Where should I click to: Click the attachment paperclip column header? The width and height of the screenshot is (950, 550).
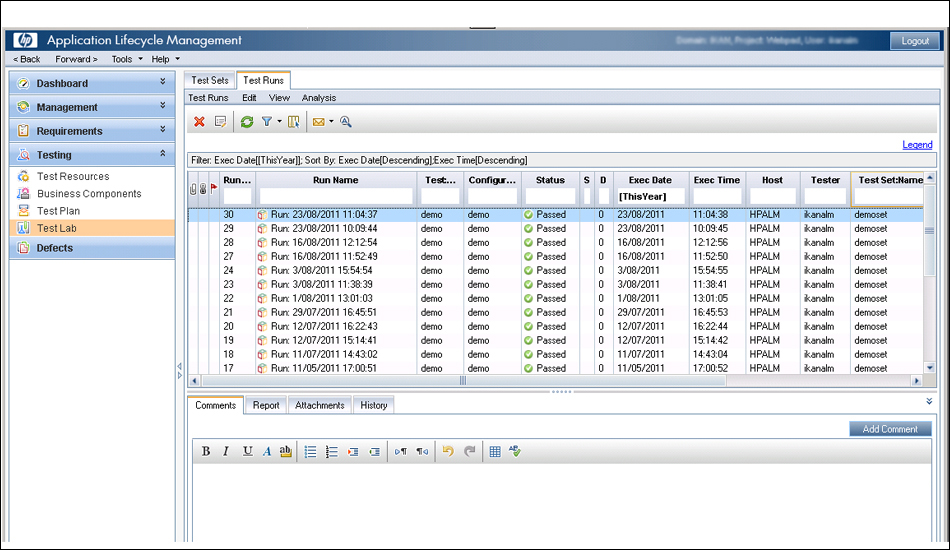[x=193, y=189]
